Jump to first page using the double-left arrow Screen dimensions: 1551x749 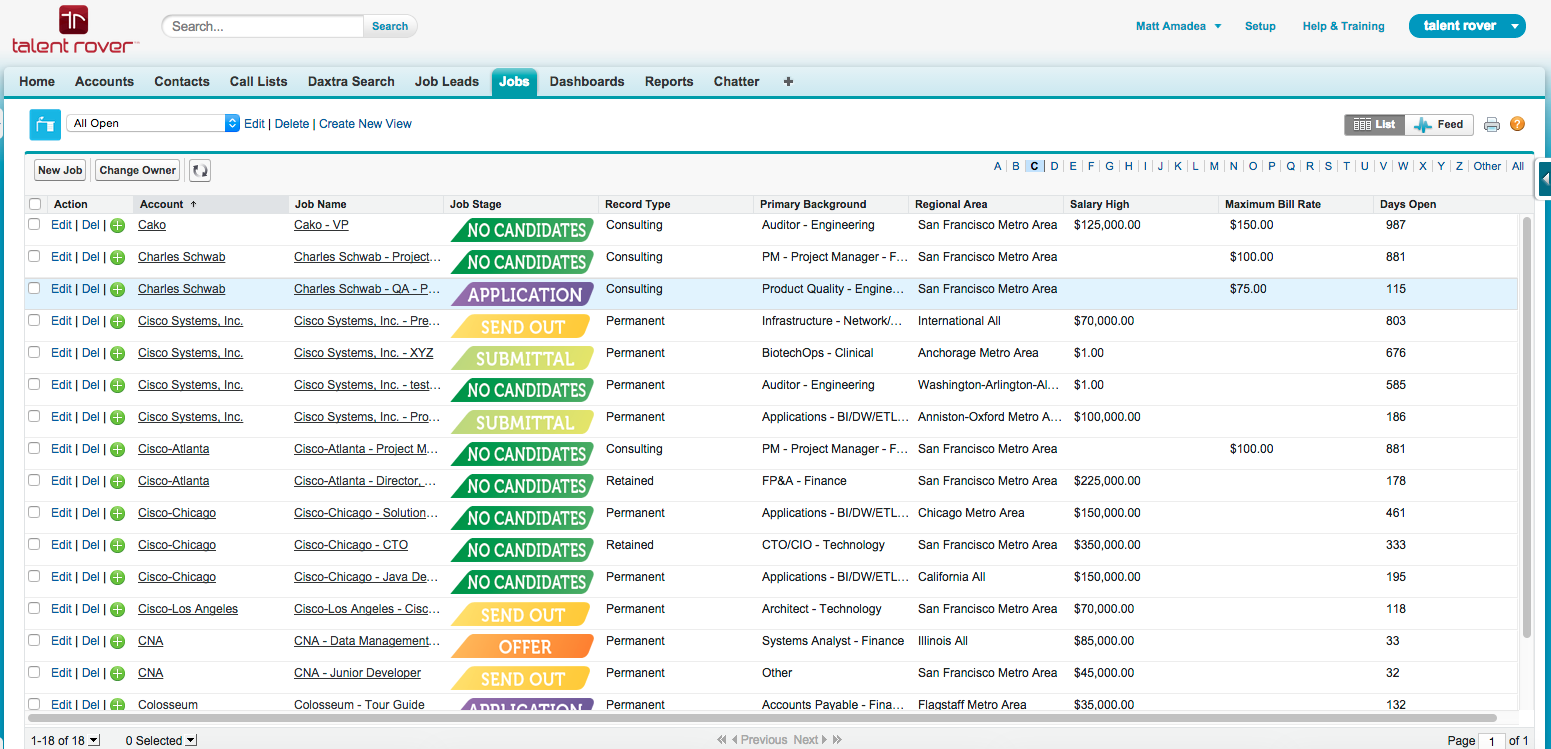pyautogui.click(x=722, y=740)
